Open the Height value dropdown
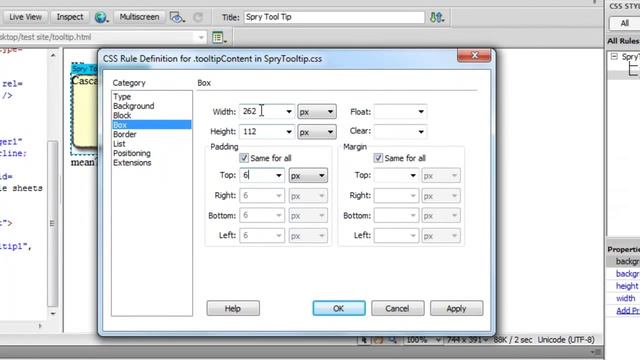Image resolution: width=640 pixels, height=360 pixels. click(x=289, y=132)
